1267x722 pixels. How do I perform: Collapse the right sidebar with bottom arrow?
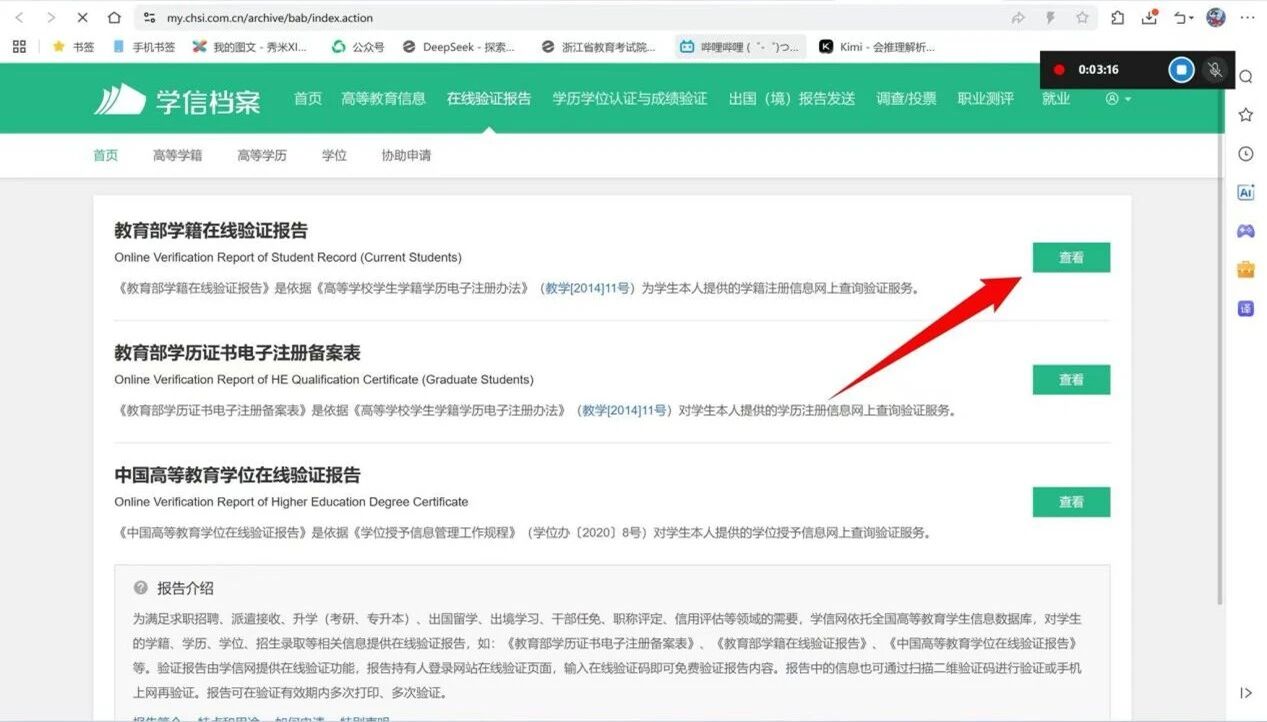(x=1246, y=692)
